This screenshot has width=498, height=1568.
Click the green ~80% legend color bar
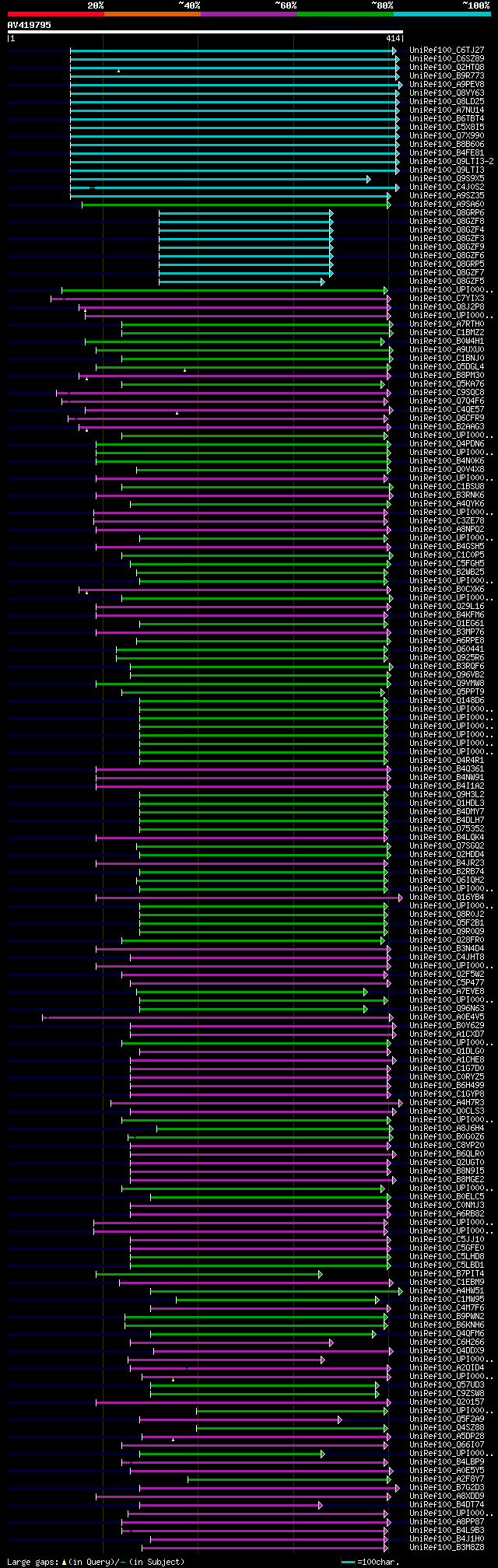(x=345, y=13)
